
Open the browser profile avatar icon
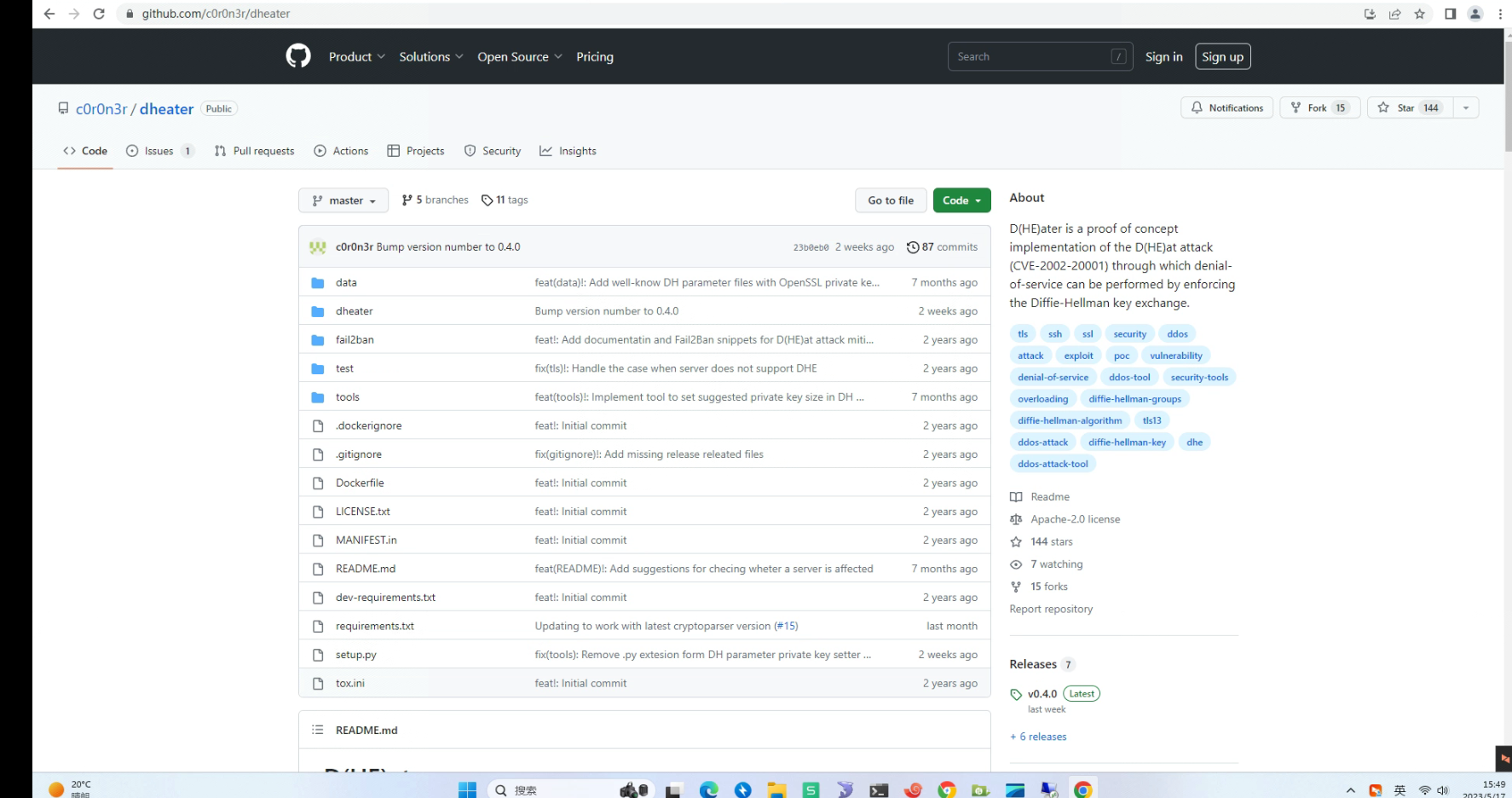(x=1475, y=14)
